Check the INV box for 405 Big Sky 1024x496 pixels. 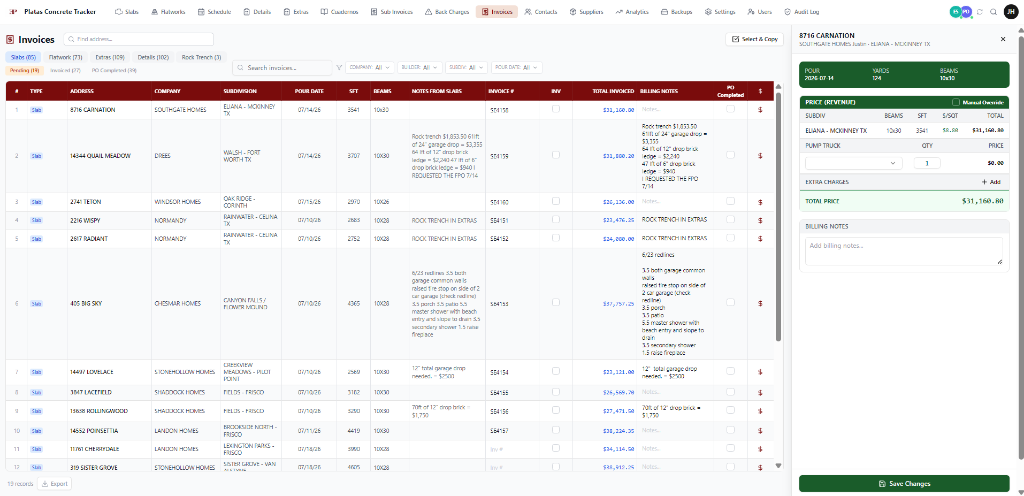(556, 303)
